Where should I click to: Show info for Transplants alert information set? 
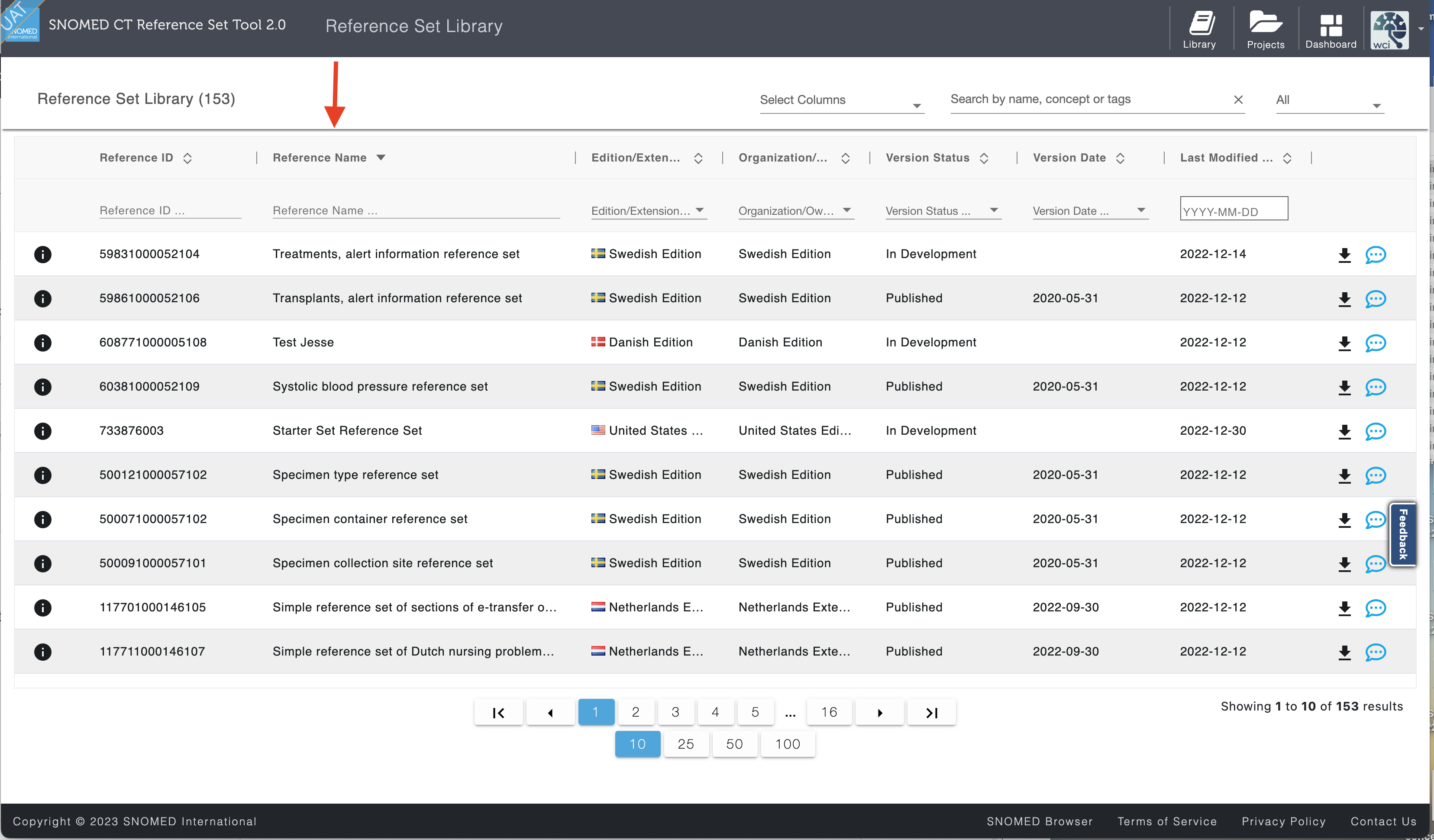(x=43, y=299)
